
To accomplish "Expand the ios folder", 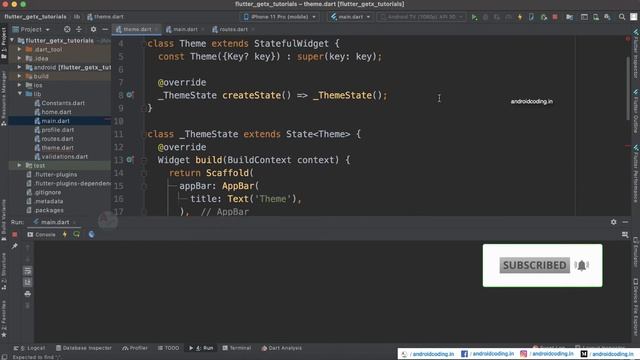I will [19, 85].
